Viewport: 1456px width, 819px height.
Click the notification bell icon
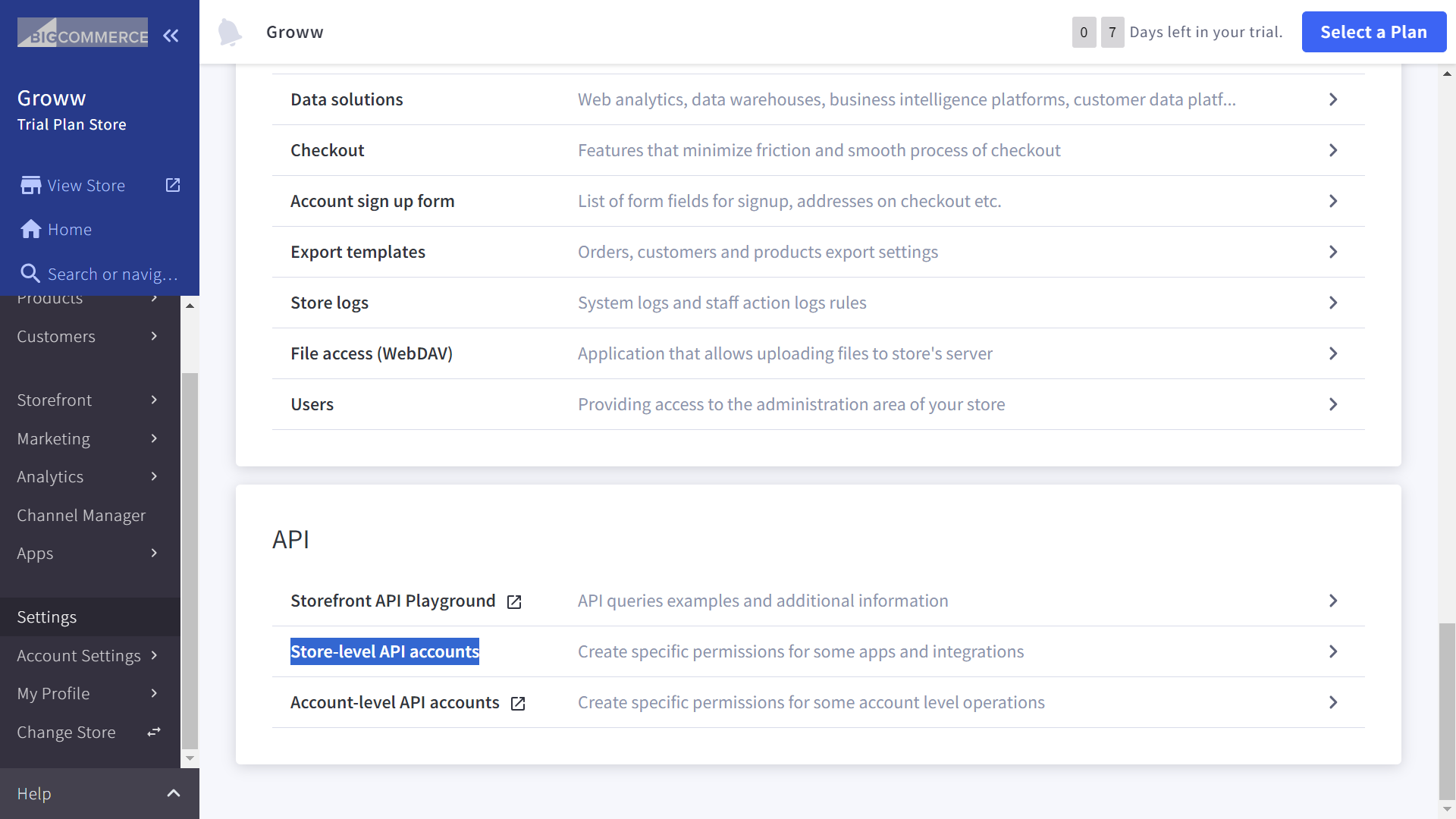[x=229, y=33]
